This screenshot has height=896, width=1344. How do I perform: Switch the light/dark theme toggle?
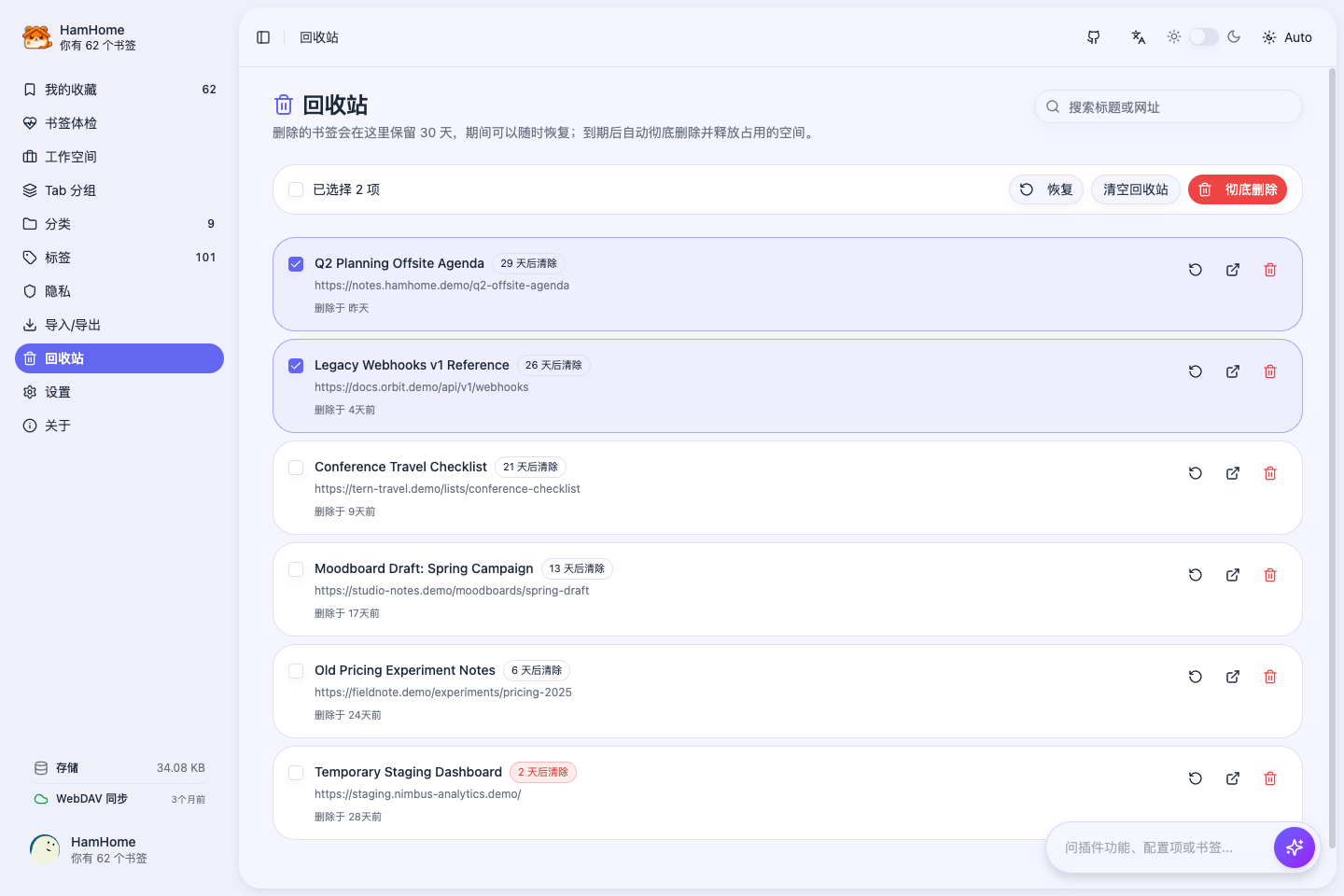tap(1204, 36)
